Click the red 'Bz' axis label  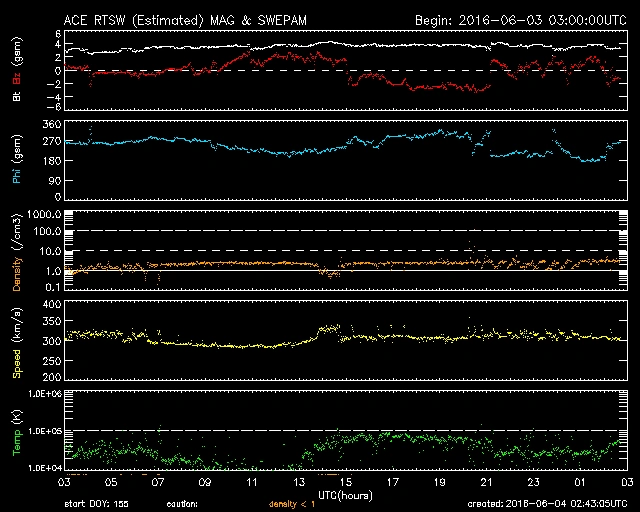[17, 78]
